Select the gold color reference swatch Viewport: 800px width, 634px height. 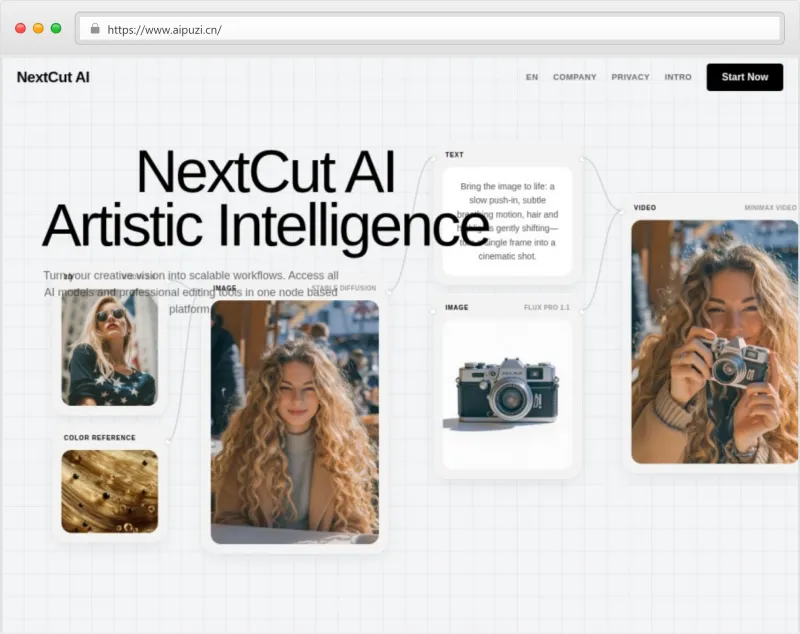point(110,490)
